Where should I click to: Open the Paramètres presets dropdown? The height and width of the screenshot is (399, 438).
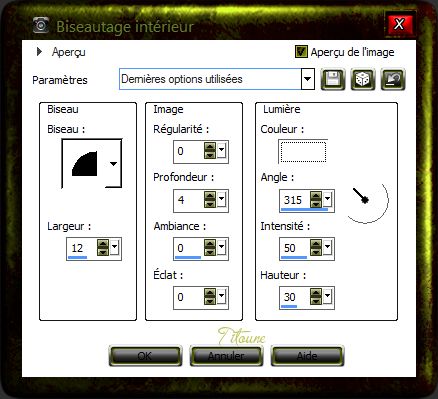coord(307,79)
